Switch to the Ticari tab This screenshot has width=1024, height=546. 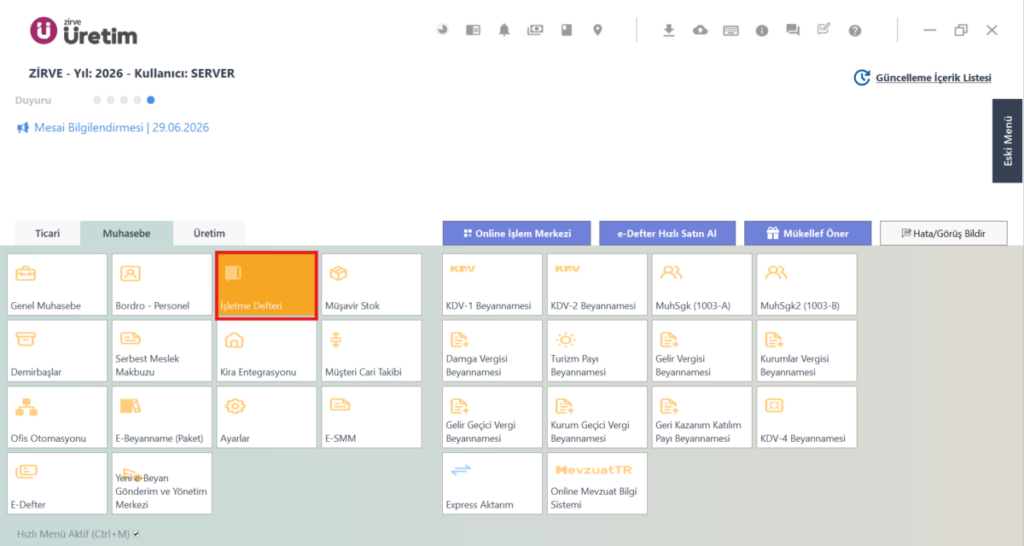(x=47, y=233)
